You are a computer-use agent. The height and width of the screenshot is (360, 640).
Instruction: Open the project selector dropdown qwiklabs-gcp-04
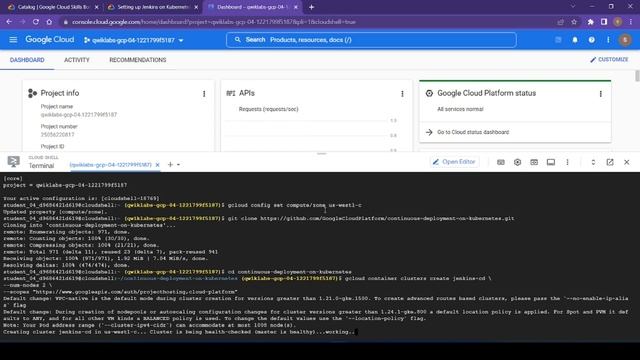(x=134, y=40)
